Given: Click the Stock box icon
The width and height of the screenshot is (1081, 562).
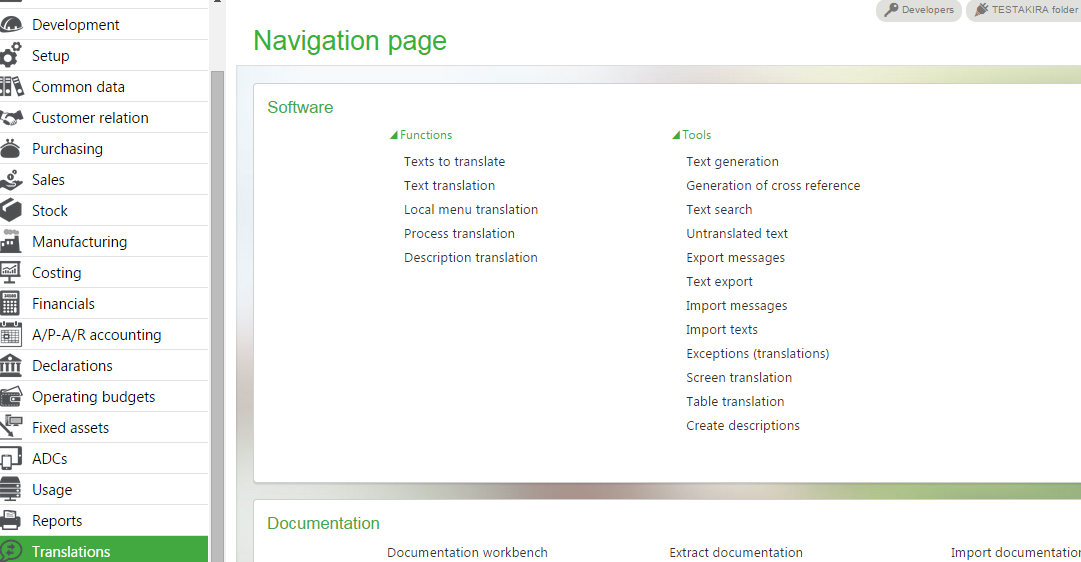Looking at the screenshot, I should point(11,211).
